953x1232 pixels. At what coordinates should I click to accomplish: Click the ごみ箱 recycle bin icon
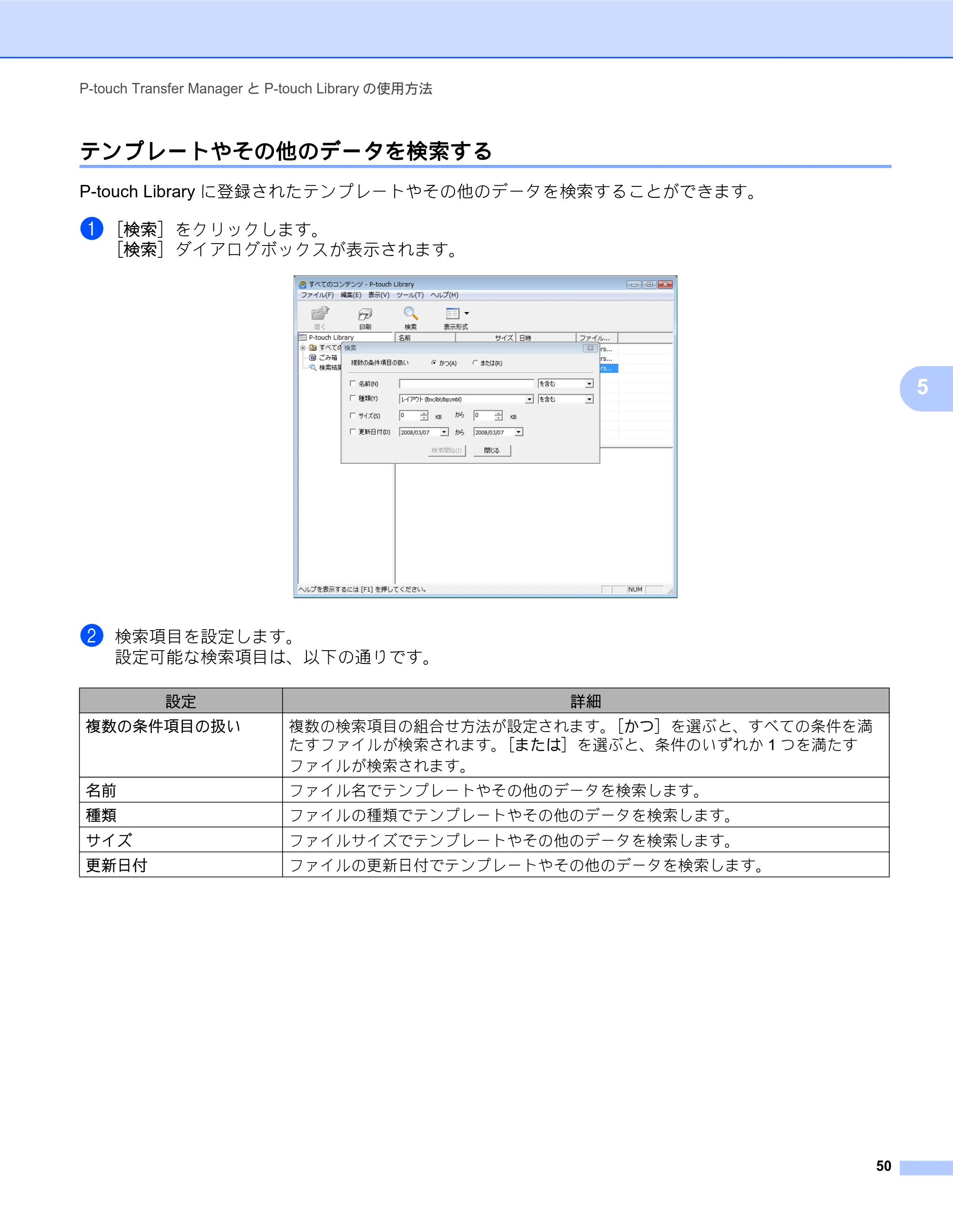click(313, 357)
